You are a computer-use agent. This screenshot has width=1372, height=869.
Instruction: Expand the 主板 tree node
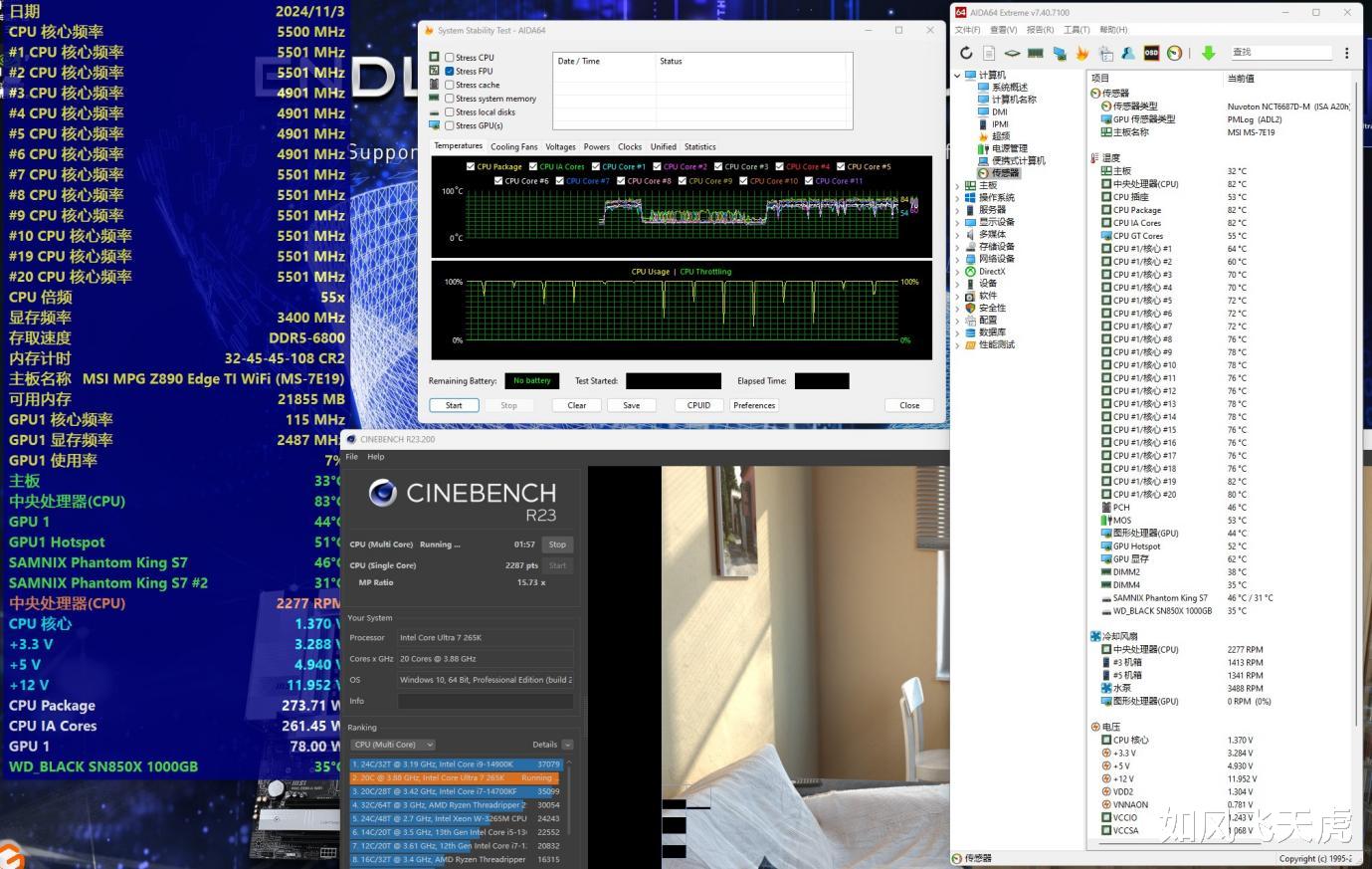click(x=958, y=185)
